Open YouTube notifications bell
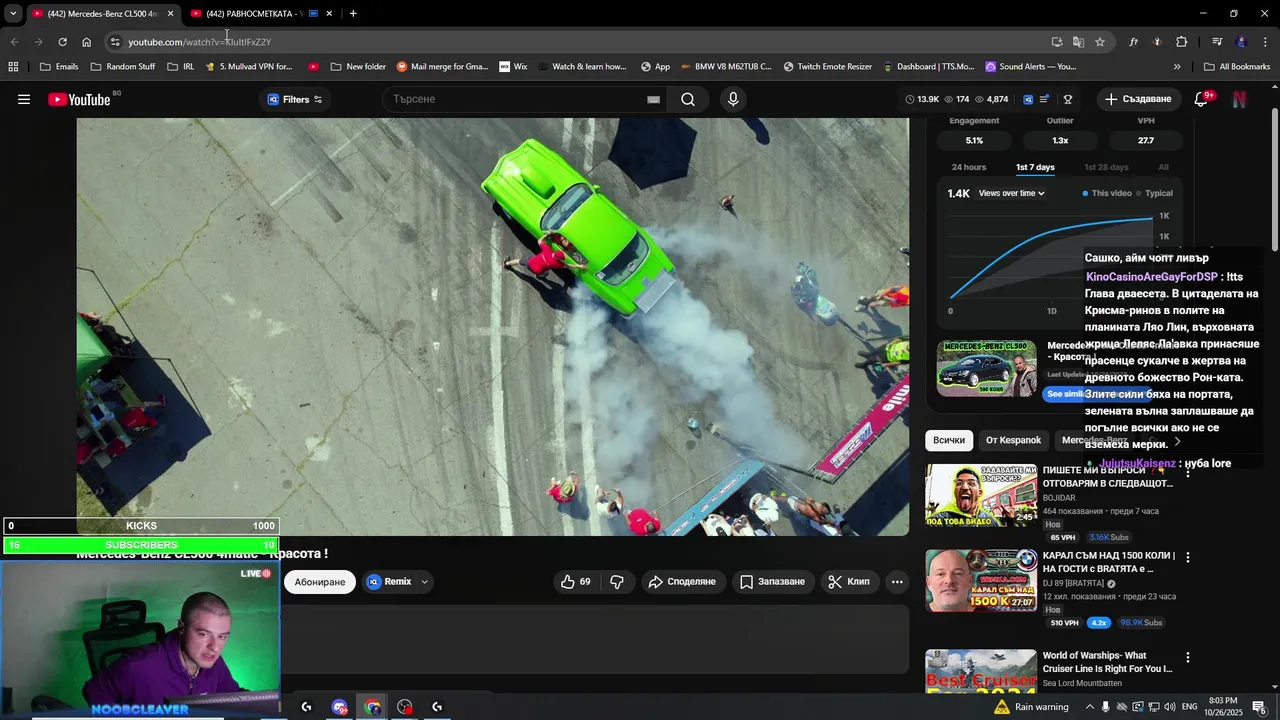The image size is (1280, 720). pyautogui.click(x=1202, y=99)
